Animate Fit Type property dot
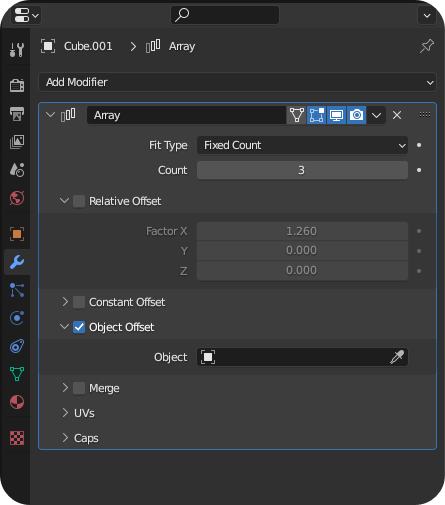Screen dimensions: 445x505 [419, 145]
